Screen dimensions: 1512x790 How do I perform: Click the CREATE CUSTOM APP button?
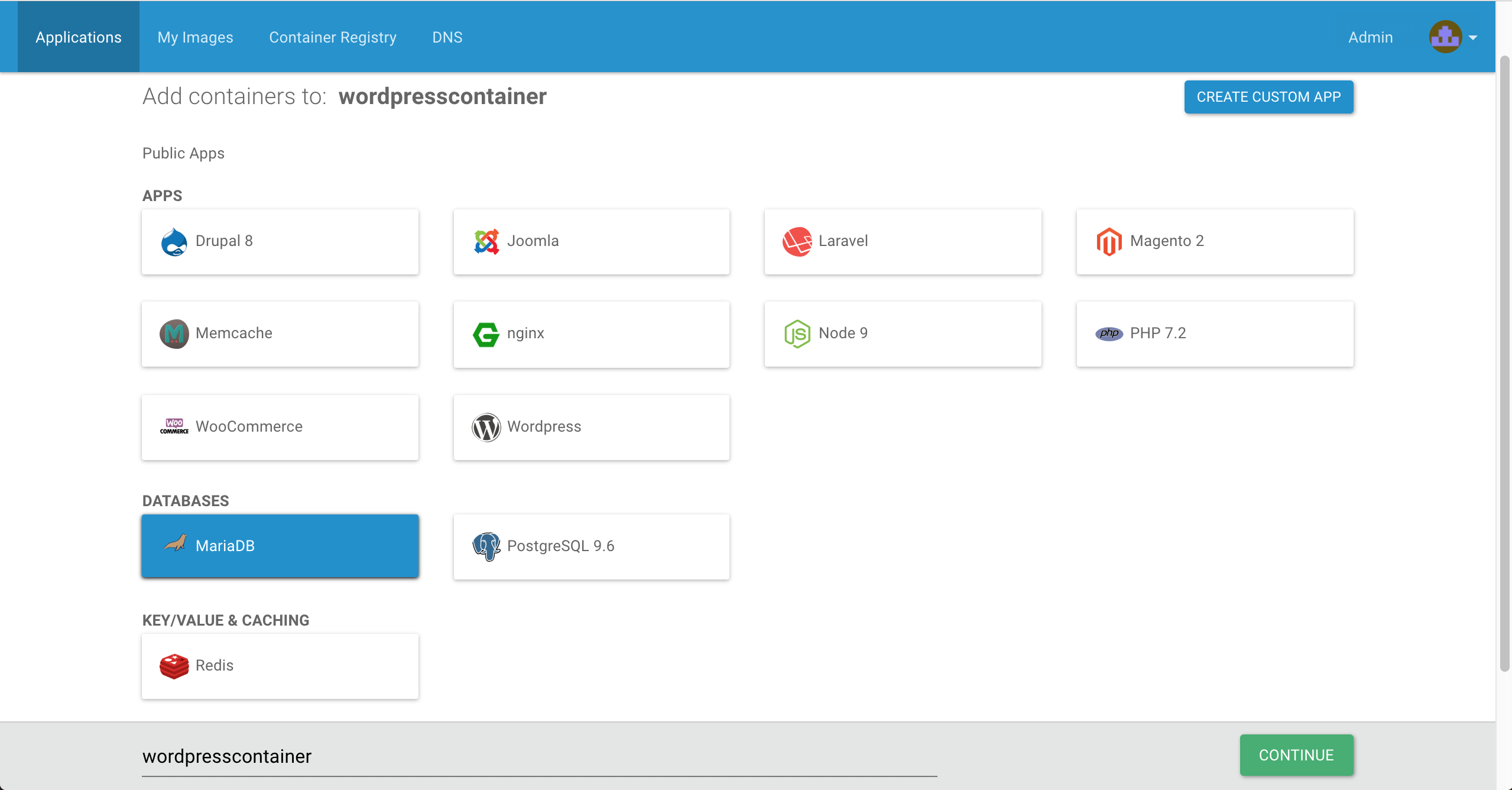point(1268,96)
